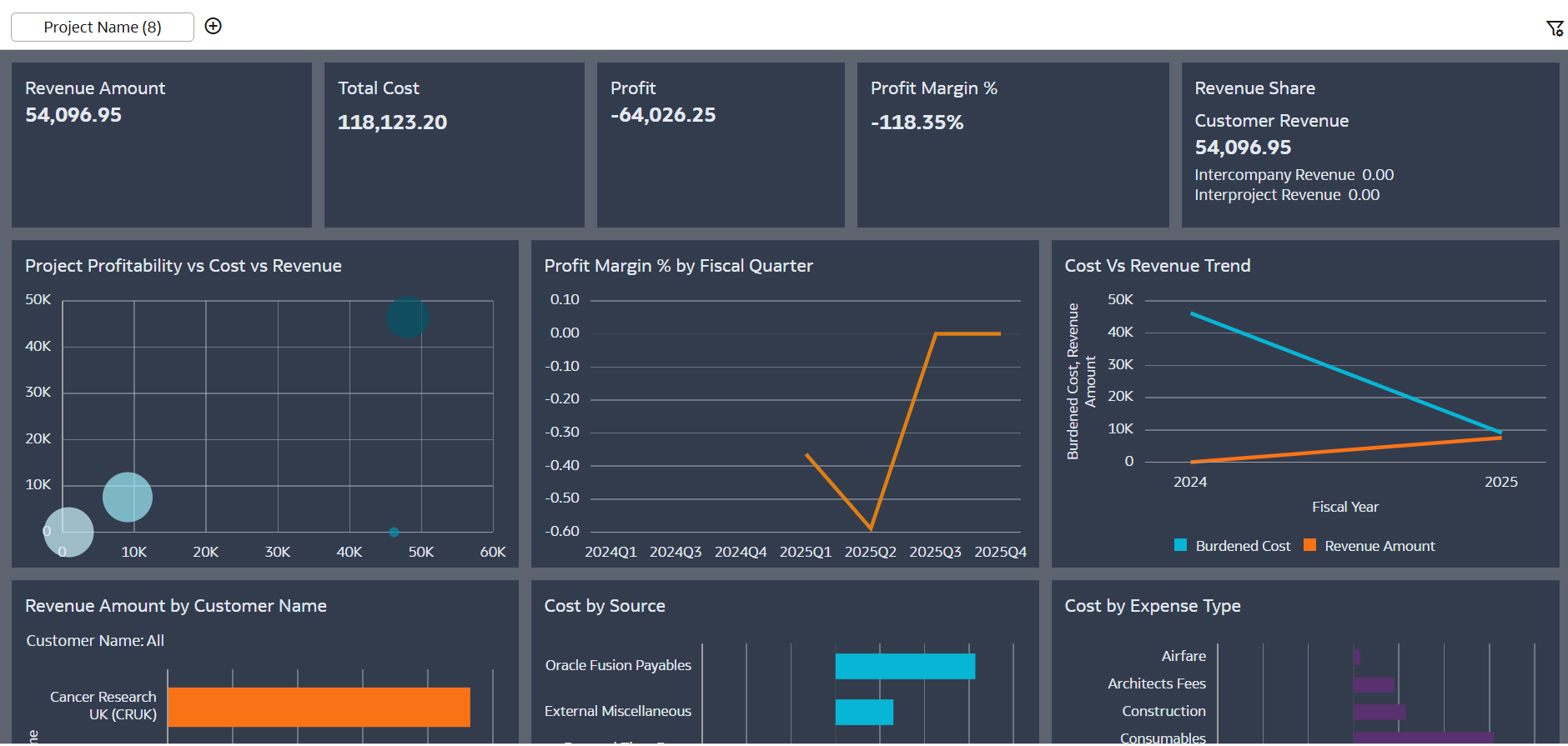Click the 2025Q2 quarter axis label

point(870,552)
